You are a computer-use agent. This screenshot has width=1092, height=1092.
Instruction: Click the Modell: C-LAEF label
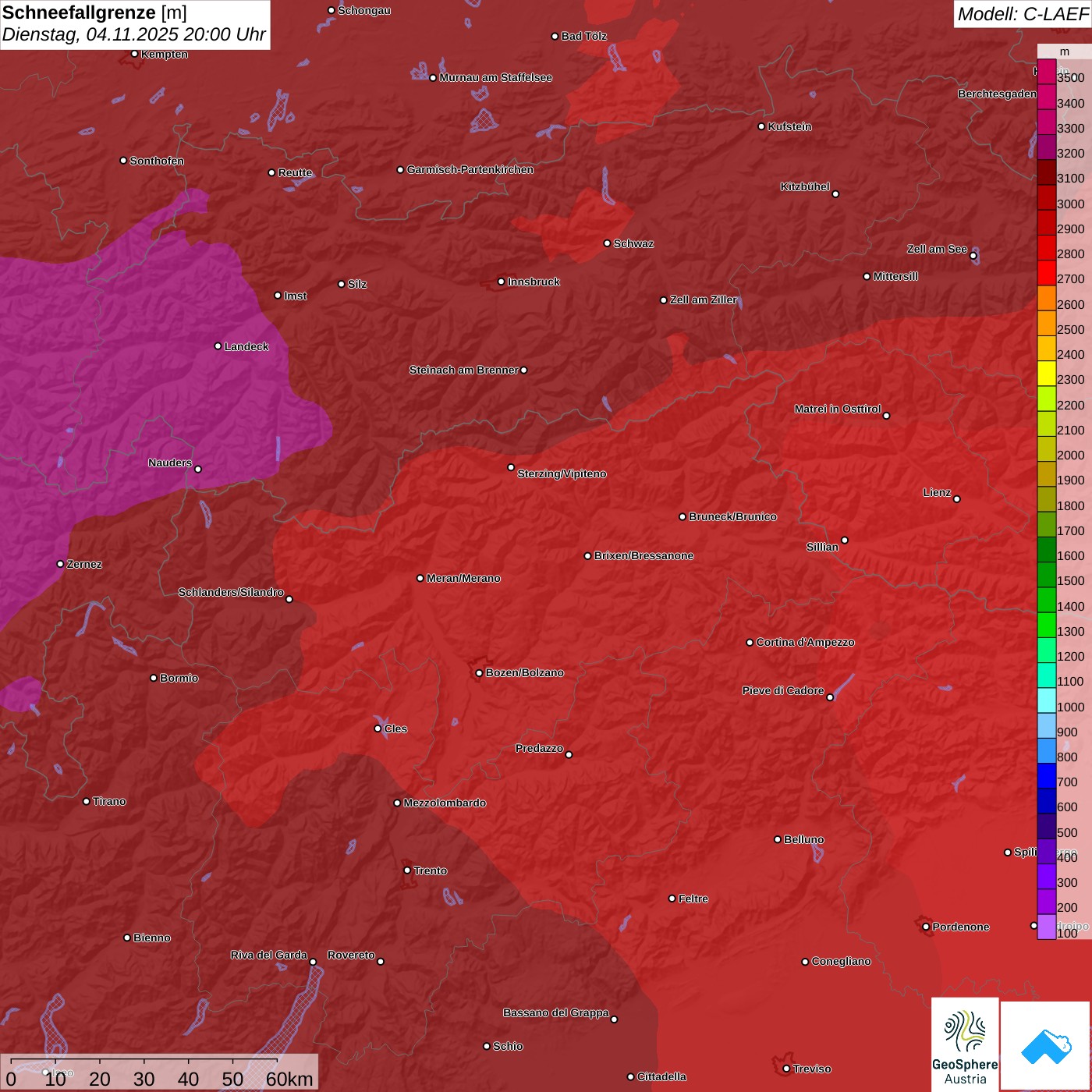(1023, 14)
